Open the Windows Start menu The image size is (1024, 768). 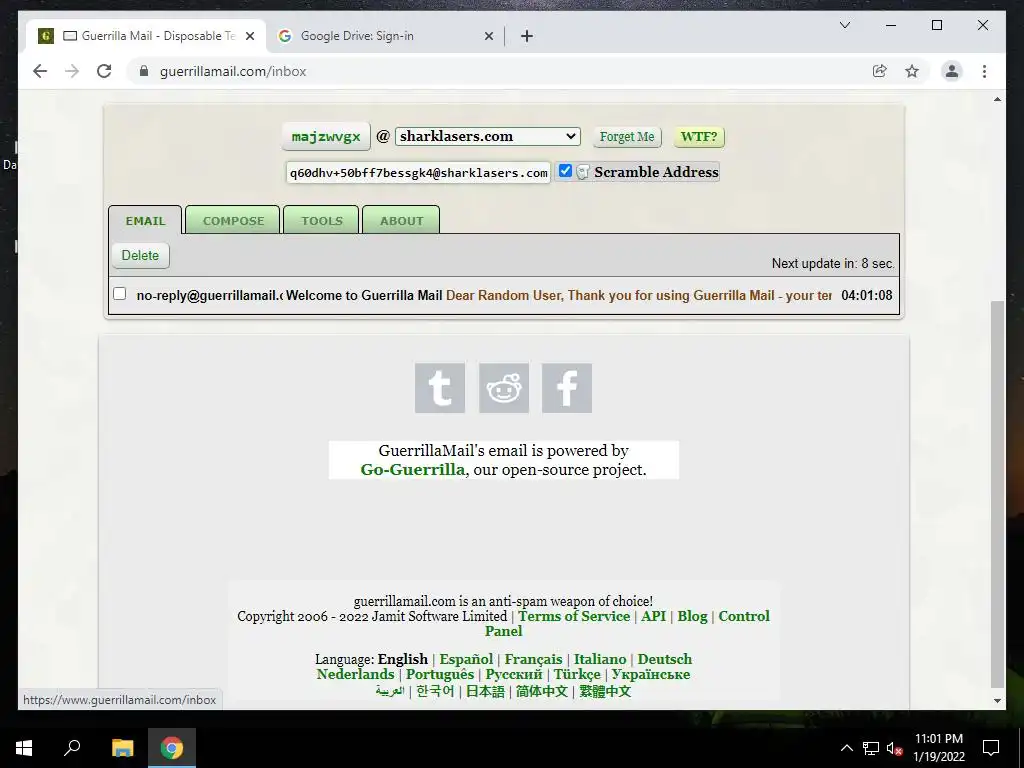(24, 748)
